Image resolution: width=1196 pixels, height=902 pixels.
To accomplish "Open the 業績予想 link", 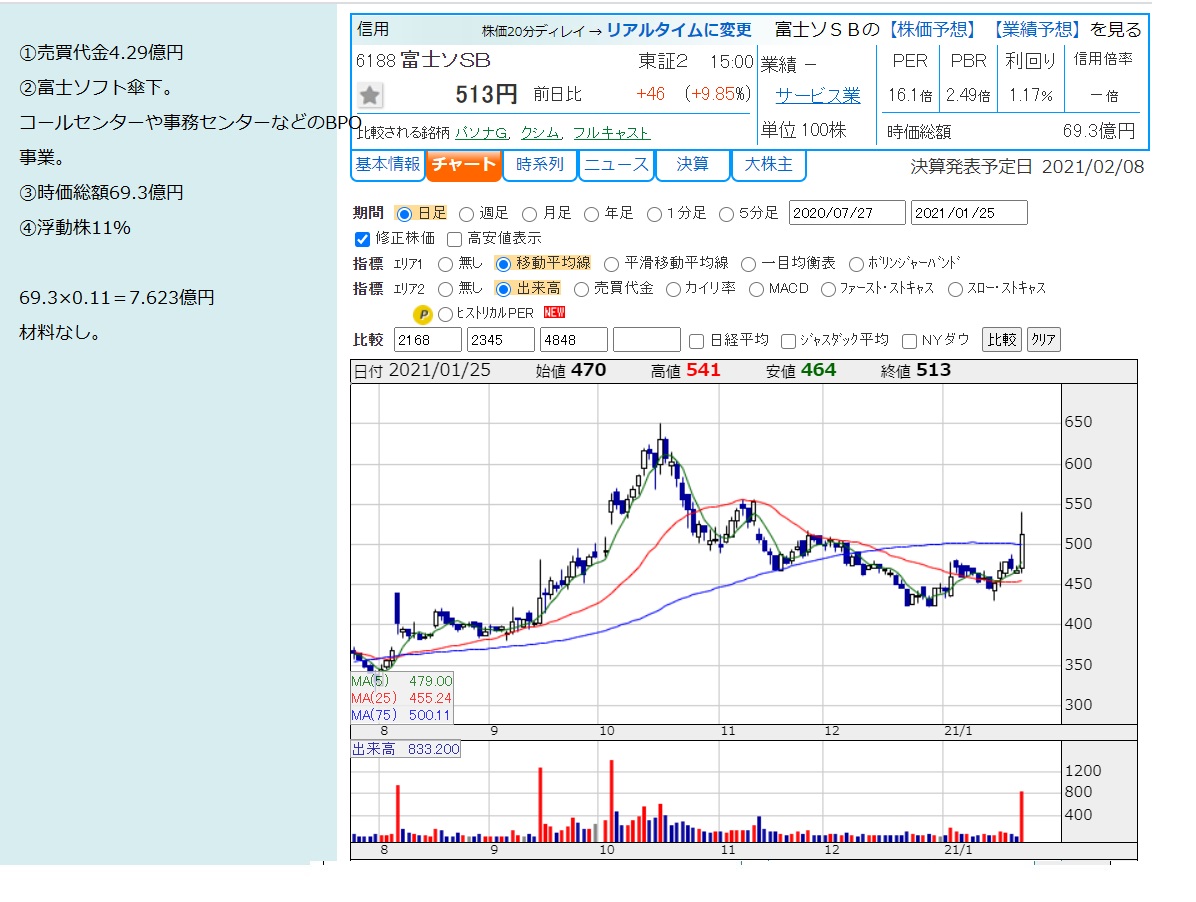I will pyautogui.click(x=1037, y=30).
